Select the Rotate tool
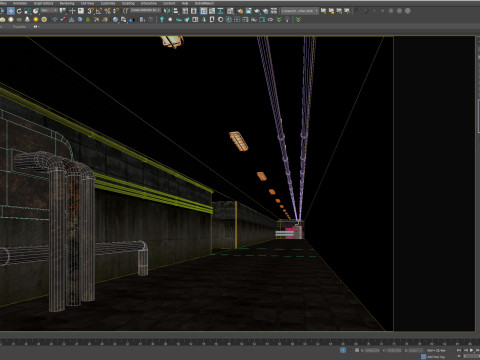 coord(19,11)
